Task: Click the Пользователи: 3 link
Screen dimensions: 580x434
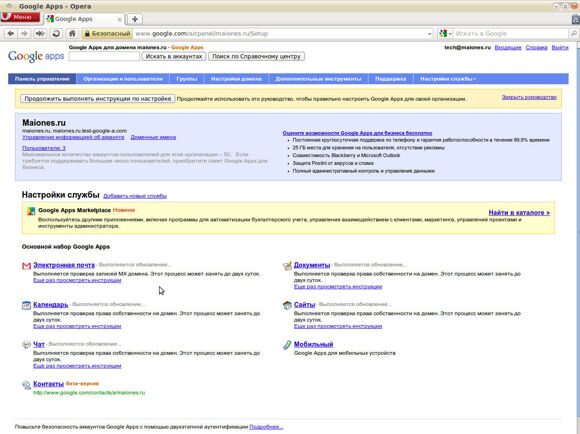Action: pos(44,148)
